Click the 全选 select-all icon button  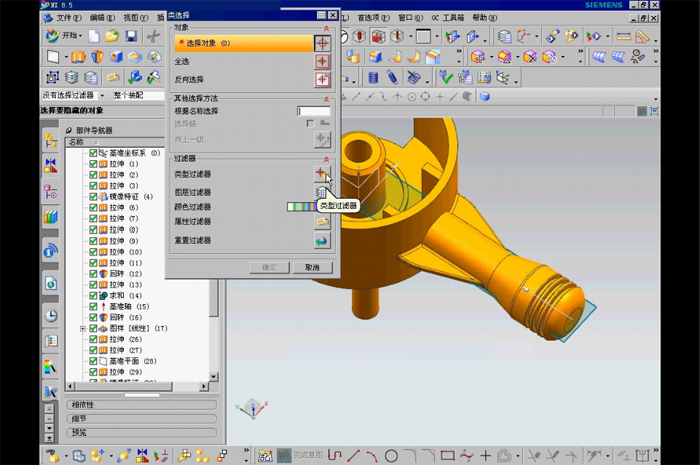point(322,61)
